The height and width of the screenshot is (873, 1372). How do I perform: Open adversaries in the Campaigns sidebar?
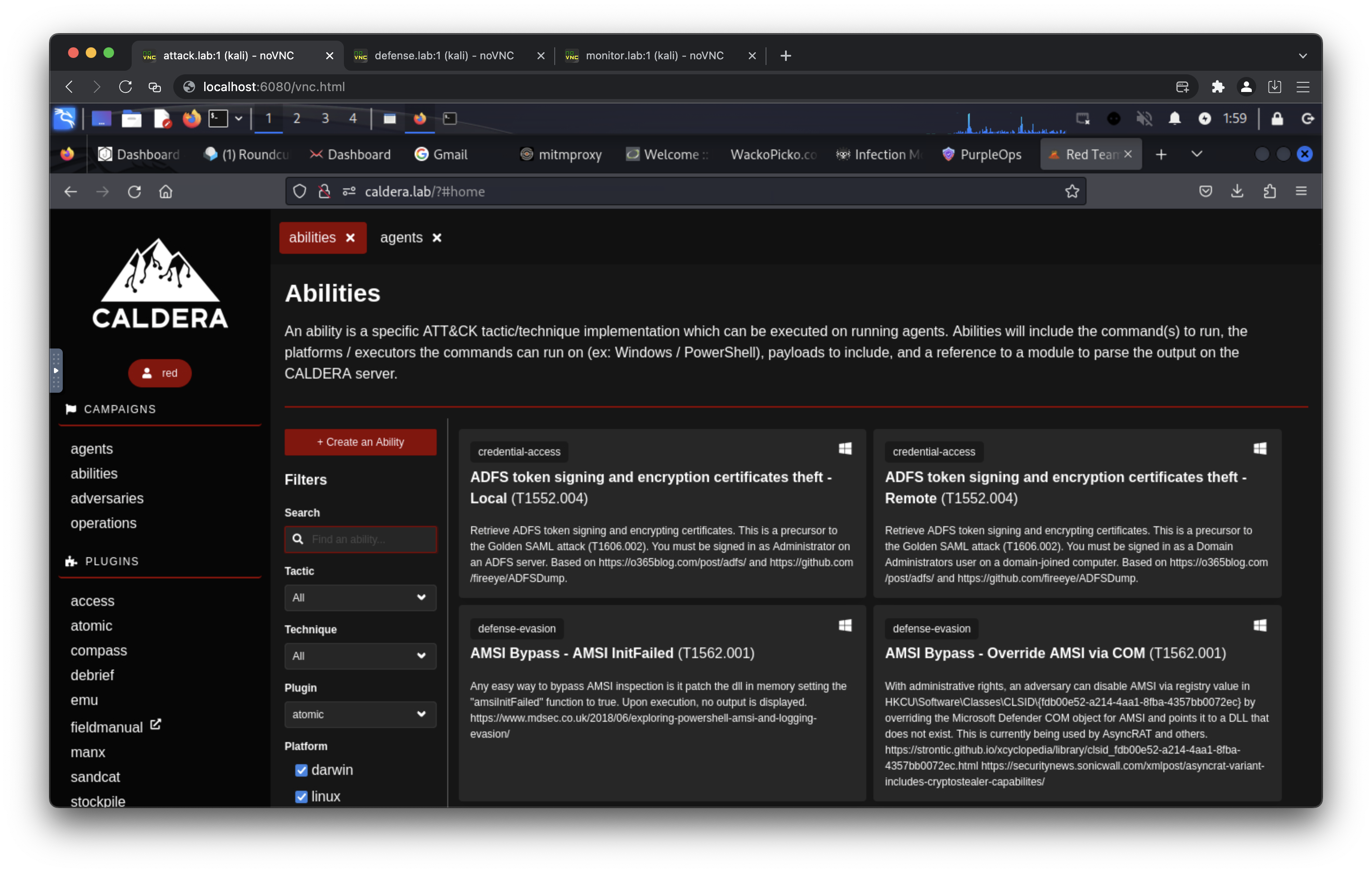pos(107,498)
